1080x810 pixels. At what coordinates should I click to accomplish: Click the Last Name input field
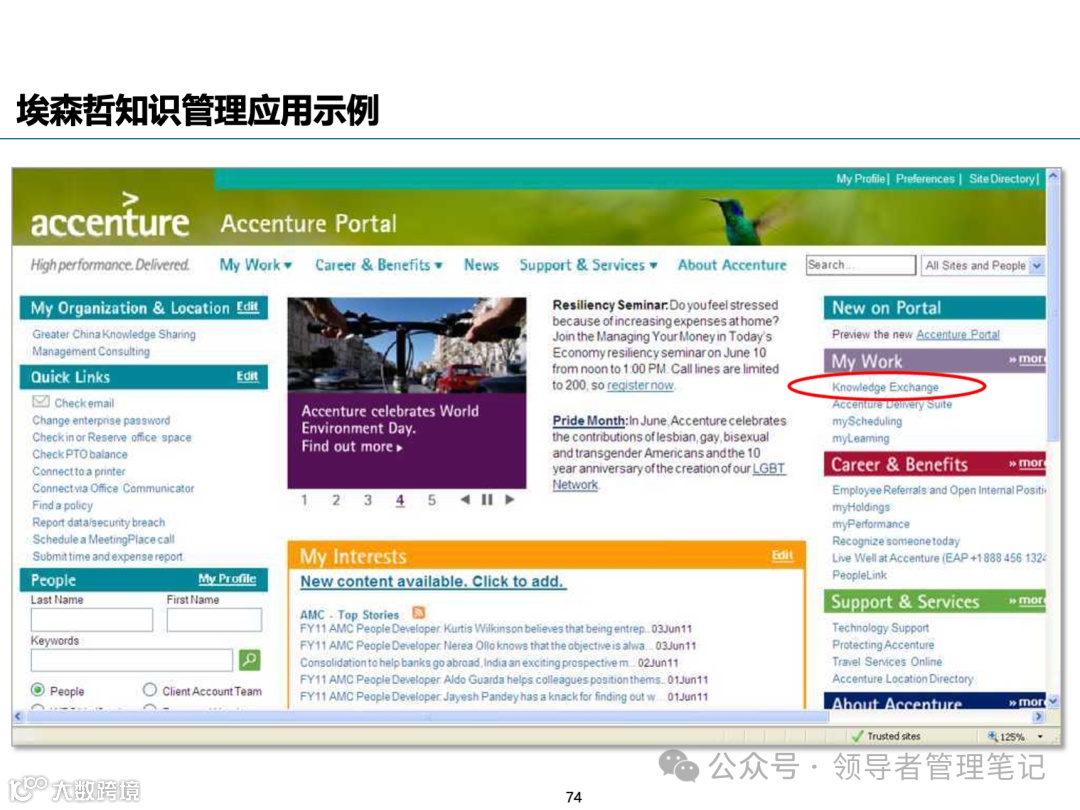[x=92, y=620]
